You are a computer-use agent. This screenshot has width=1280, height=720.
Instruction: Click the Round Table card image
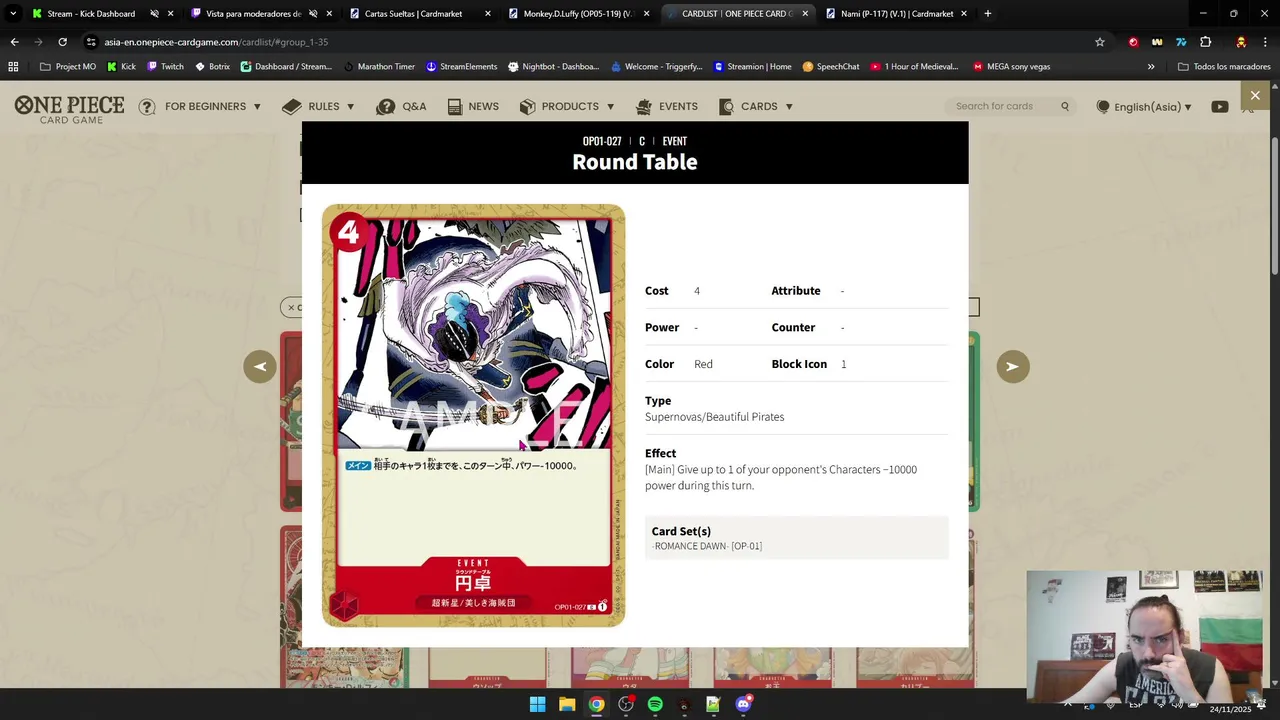click(x=473, y=415)
